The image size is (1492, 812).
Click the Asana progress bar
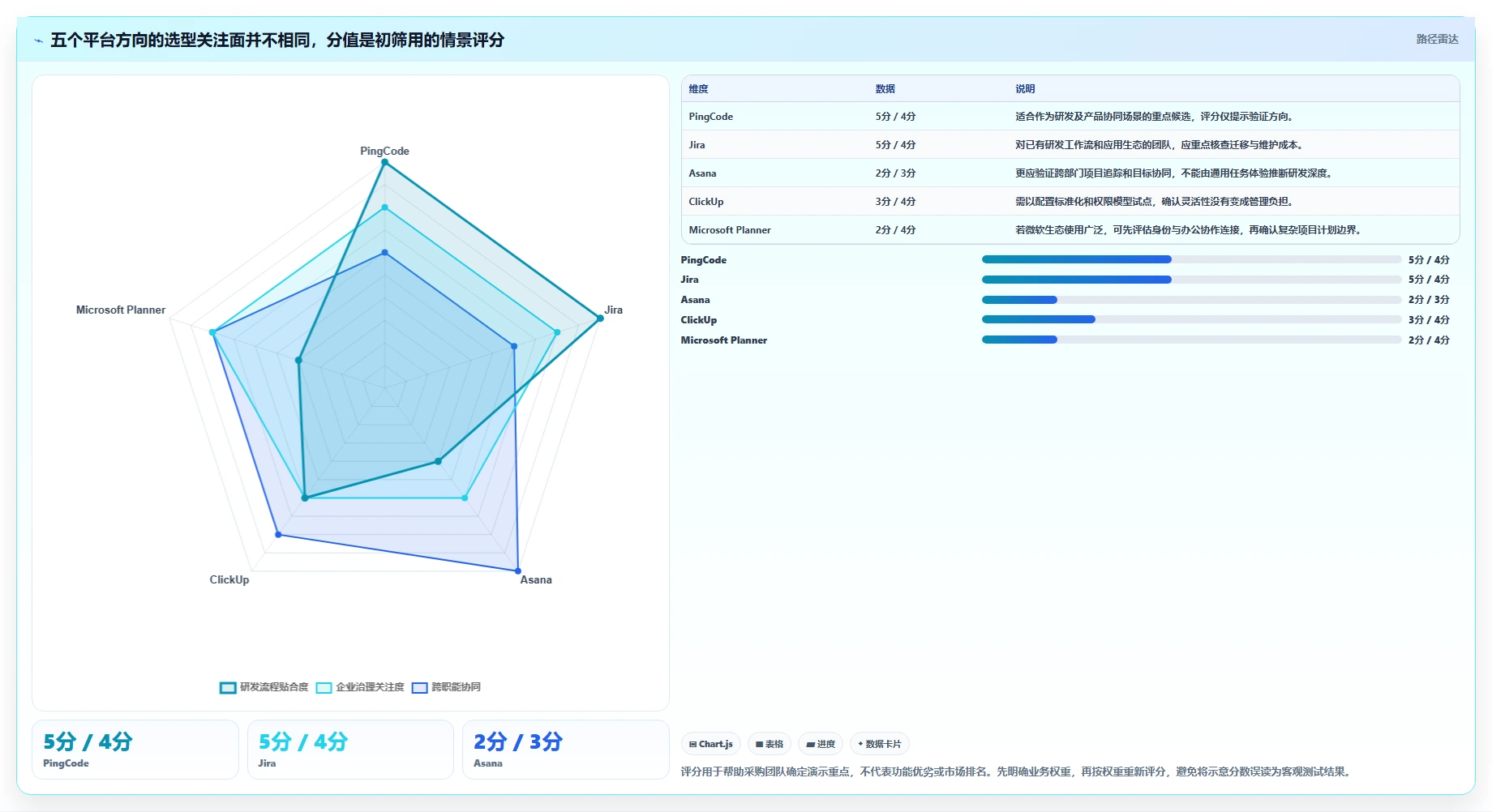tap(1191, 300)
